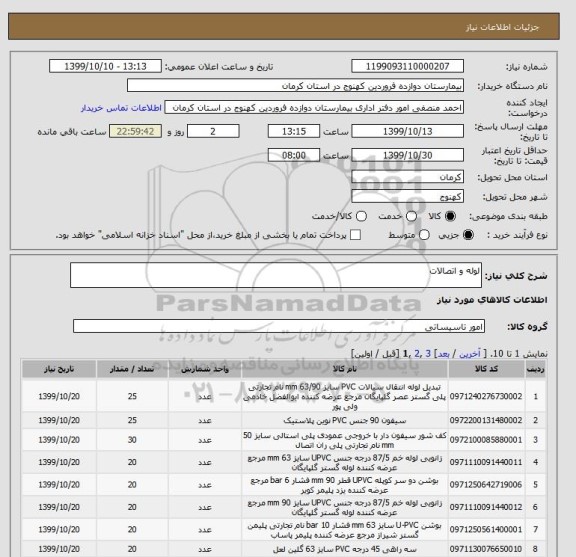Viewport: 576px width, 557px height.
Task: Click row 5 item name بوشن دو سر کوپله
Action: tap(345, 485)
